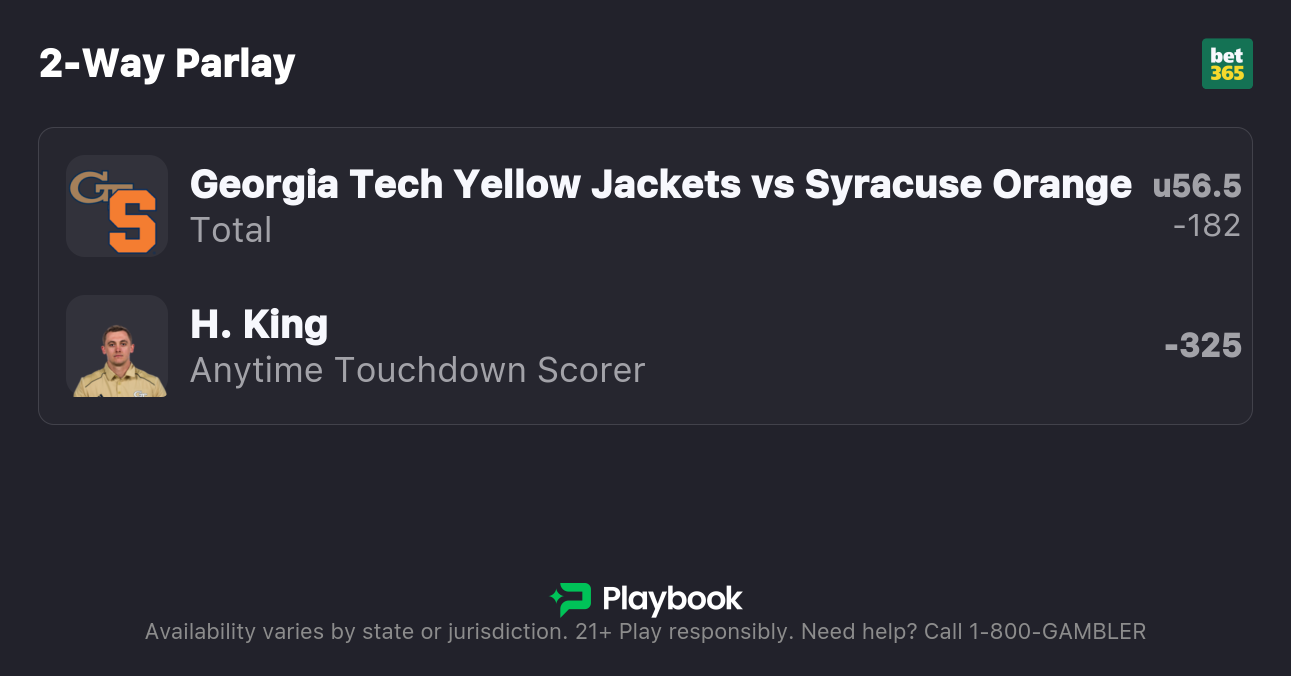Click the orange Syracuse S logo
This screenshot has width=1291, height=676.
click(132, 222)
